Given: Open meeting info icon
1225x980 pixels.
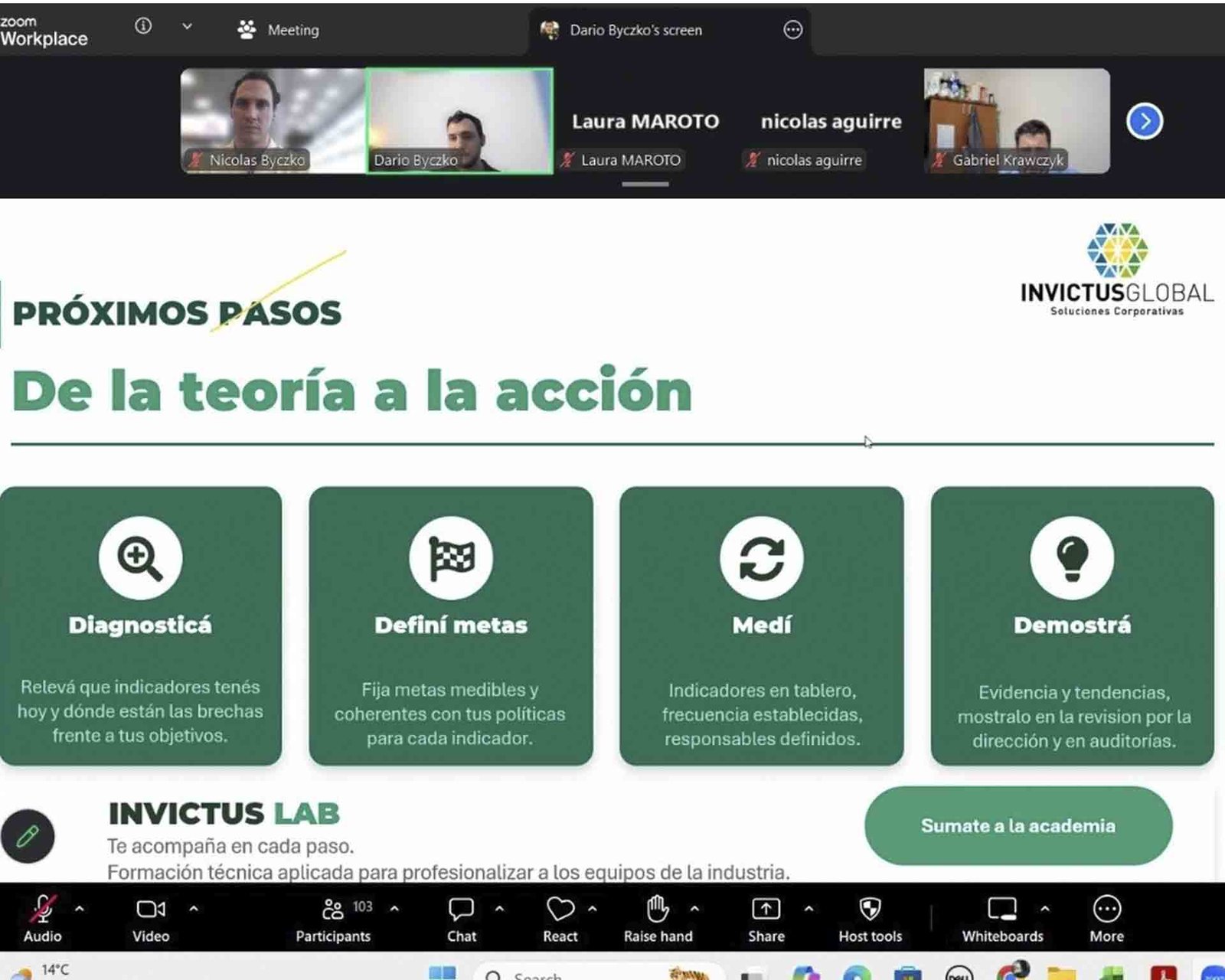Looking at the screenshot, I should (x=143, y=26).
